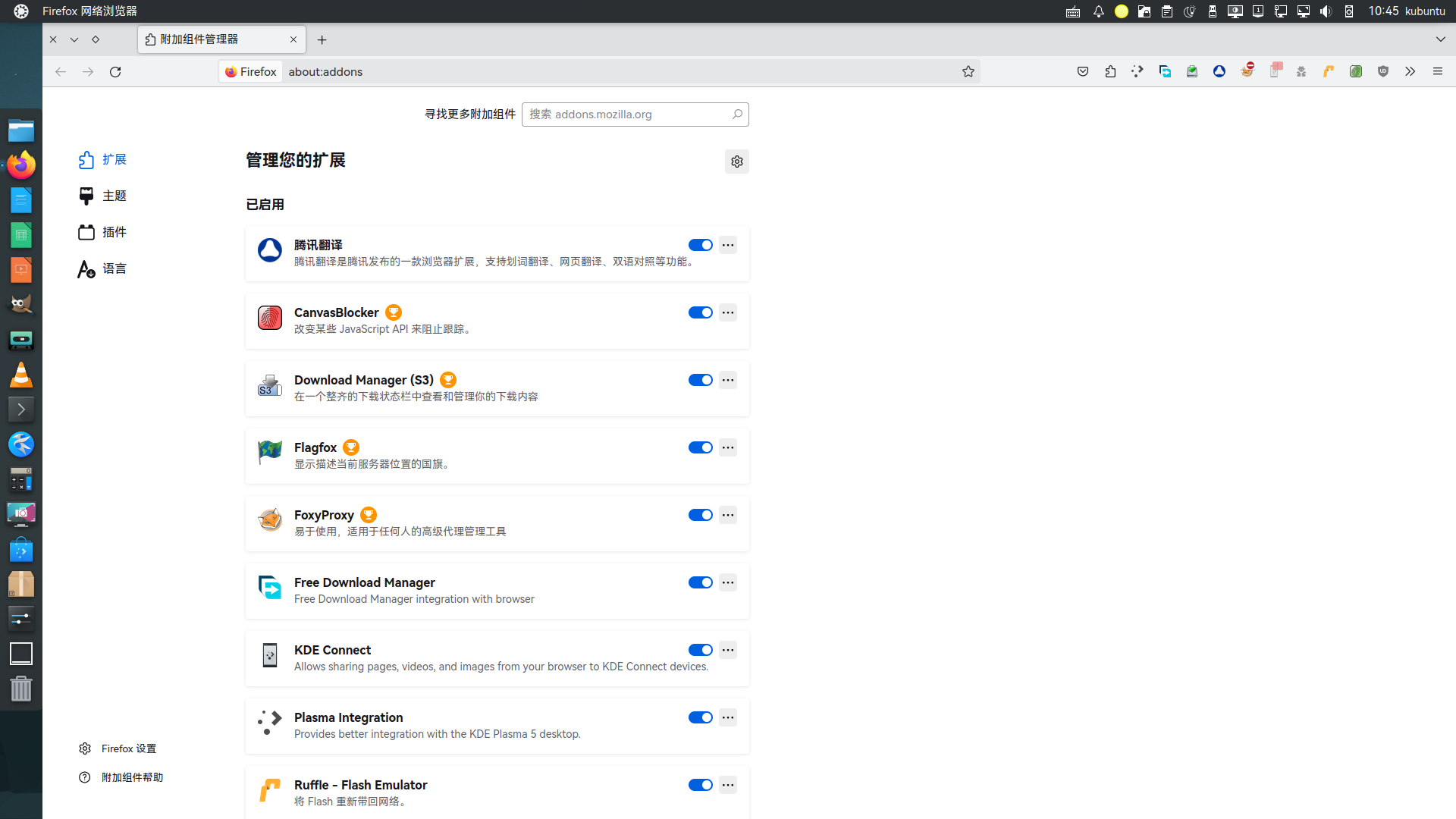Open more options for KDE Connect
The width and height of the screenshot is (1456, 819).
728,650
